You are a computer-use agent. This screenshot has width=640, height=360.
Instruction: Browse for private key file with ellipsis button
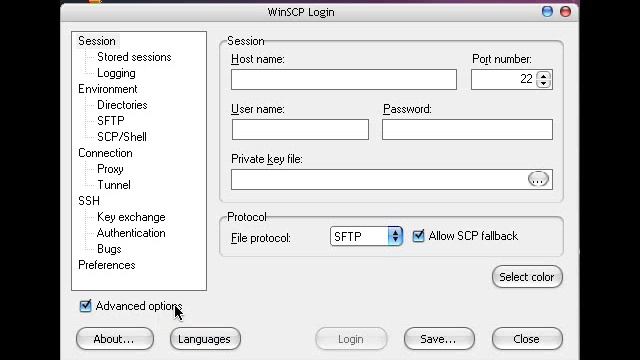pyautogui.click(x=538, y=179)
